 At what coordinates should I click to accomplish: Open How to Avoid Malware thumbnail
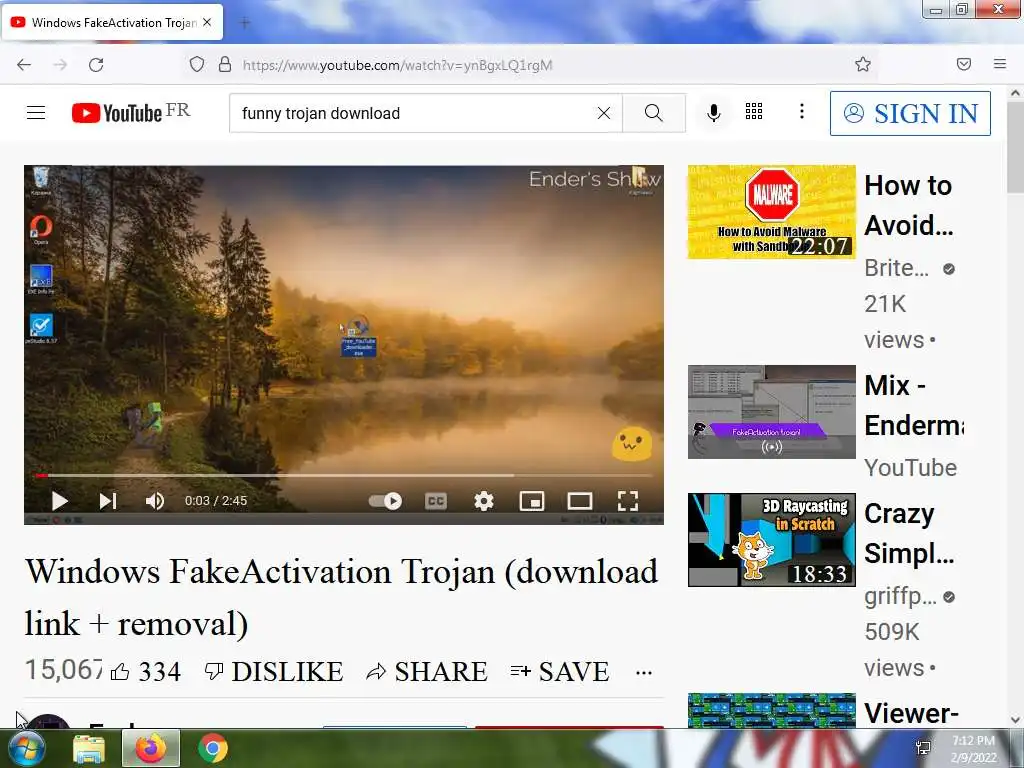pos(771,212)
